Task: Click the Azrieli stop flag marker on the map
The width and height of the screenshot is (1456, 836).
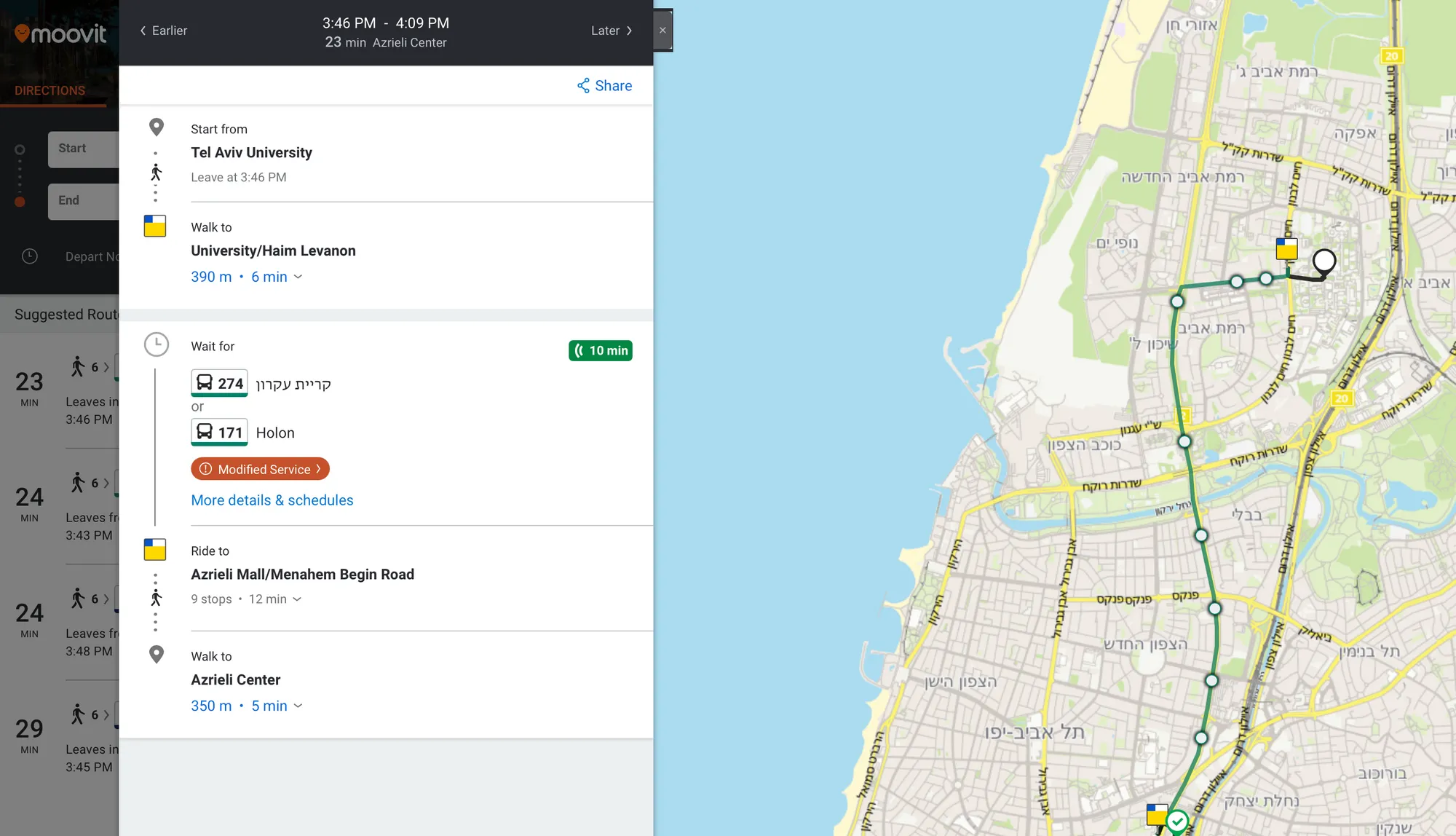Action: (x=1157, y=814)
